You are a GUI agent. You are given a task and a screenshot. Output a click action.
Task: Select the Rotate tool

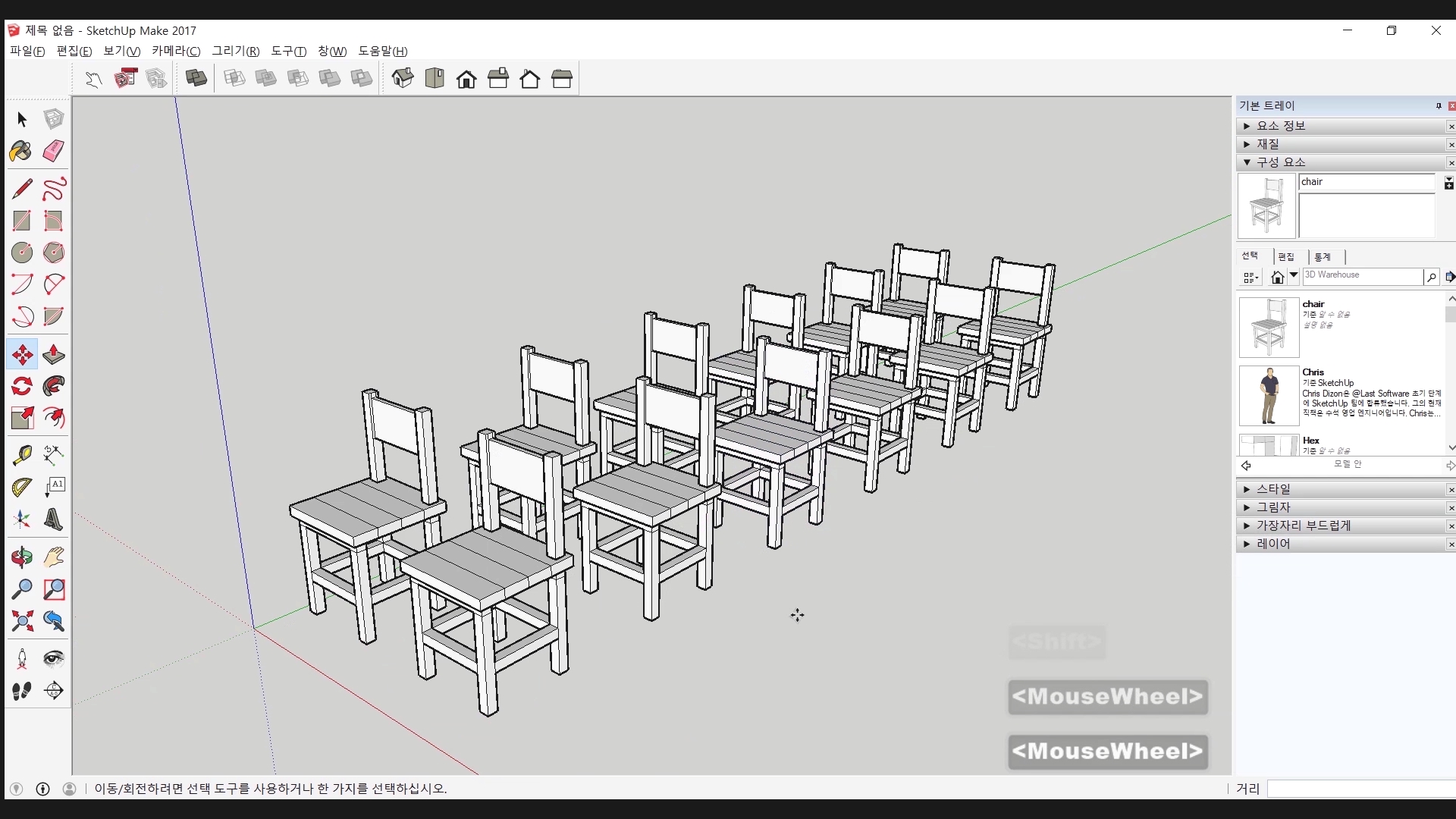[21, 386]
